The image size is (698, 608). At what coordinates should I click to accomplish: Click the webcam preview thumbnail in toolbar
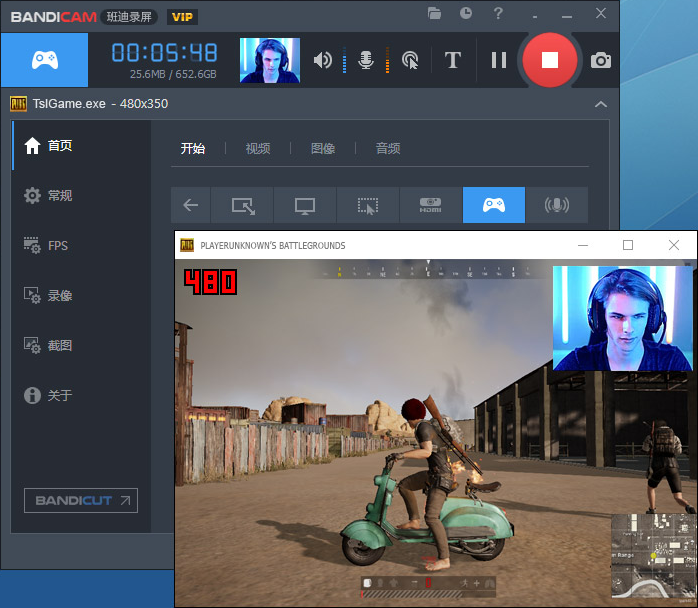click(270, 60)
